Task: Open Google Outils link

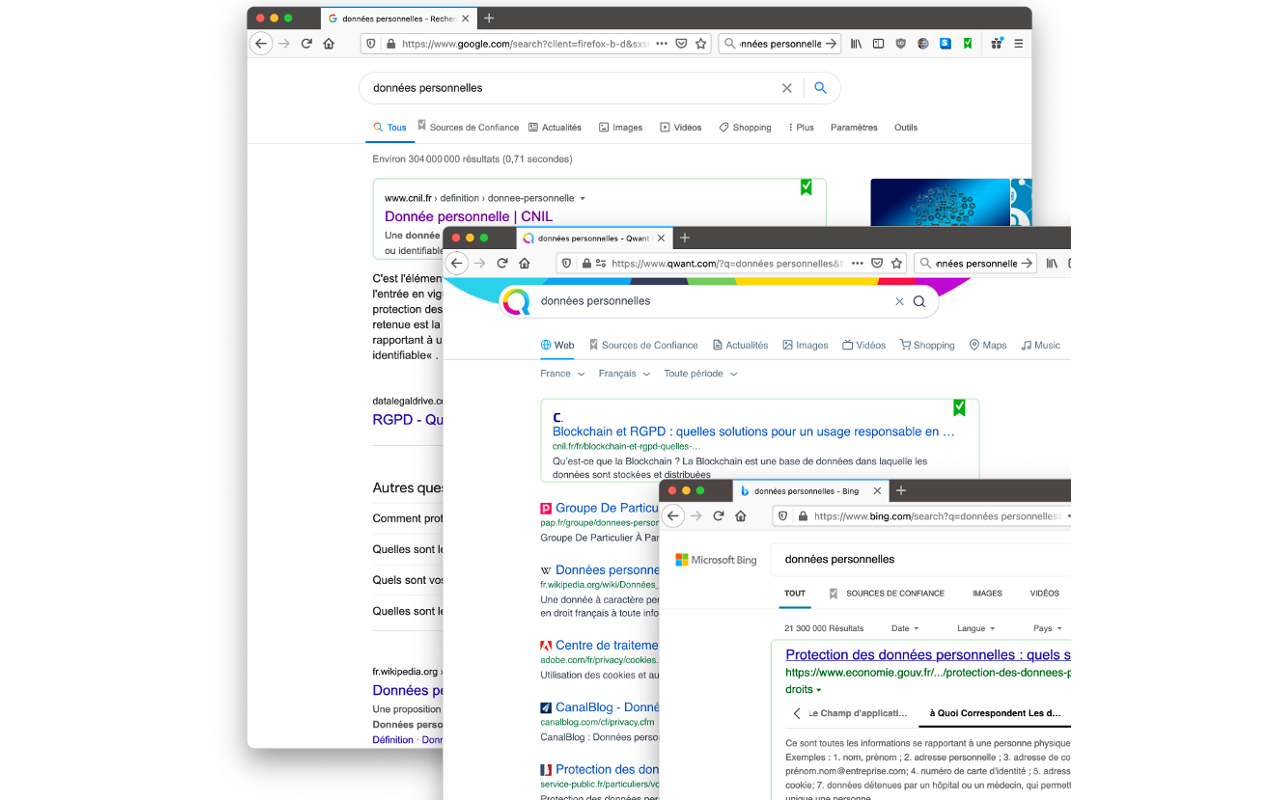Action: [x=906, y=127]
